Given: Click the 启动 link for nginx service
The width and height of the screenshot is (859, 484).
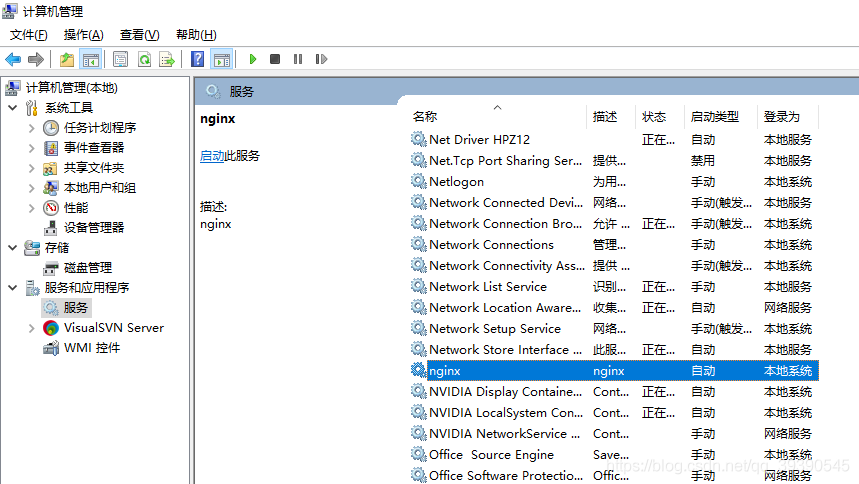Looking at the screenshot, I should point(212,156).
